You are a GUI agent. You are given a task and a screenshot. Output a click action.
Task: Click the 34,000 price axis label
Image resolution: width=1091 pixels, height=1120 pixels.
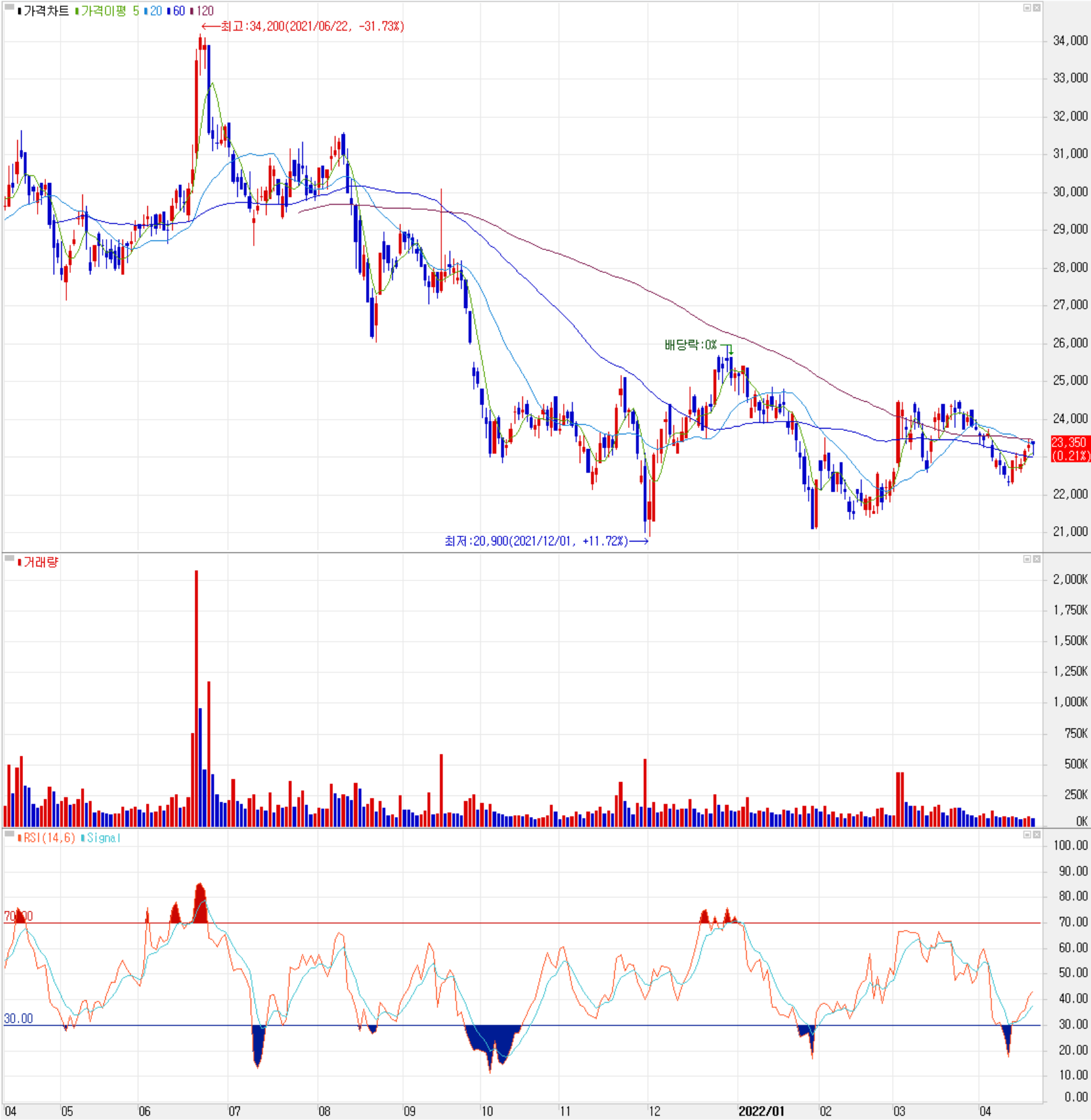coord(1070,41)
